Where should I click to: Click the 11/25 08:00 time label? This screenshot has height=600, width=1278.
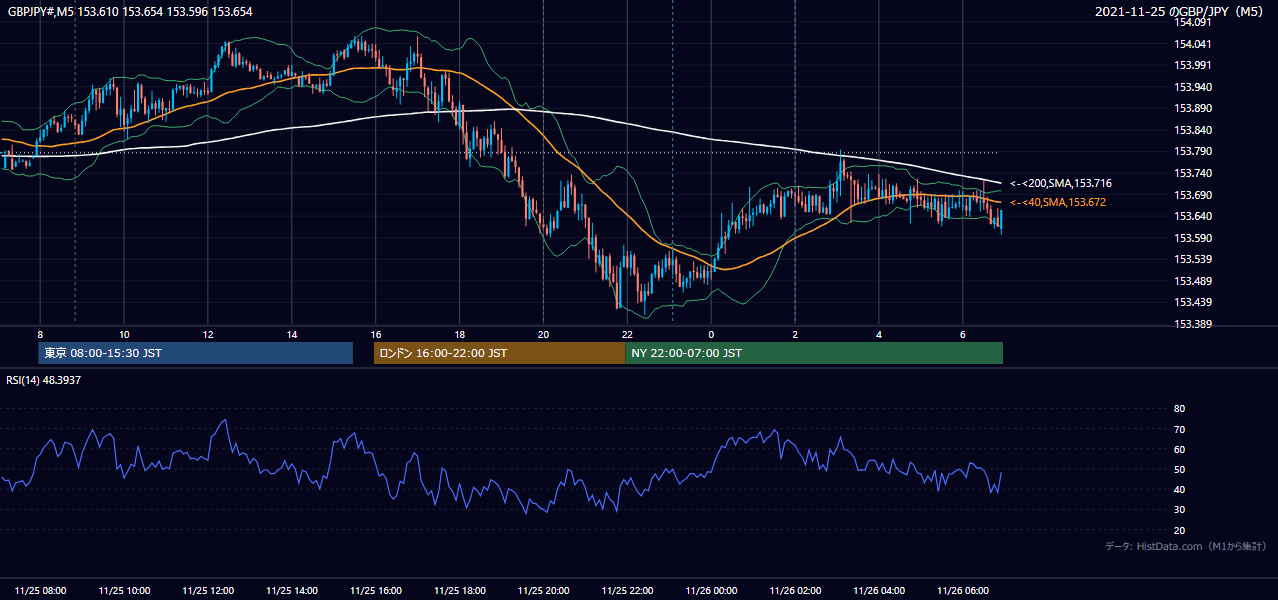(x=41, y=590)
